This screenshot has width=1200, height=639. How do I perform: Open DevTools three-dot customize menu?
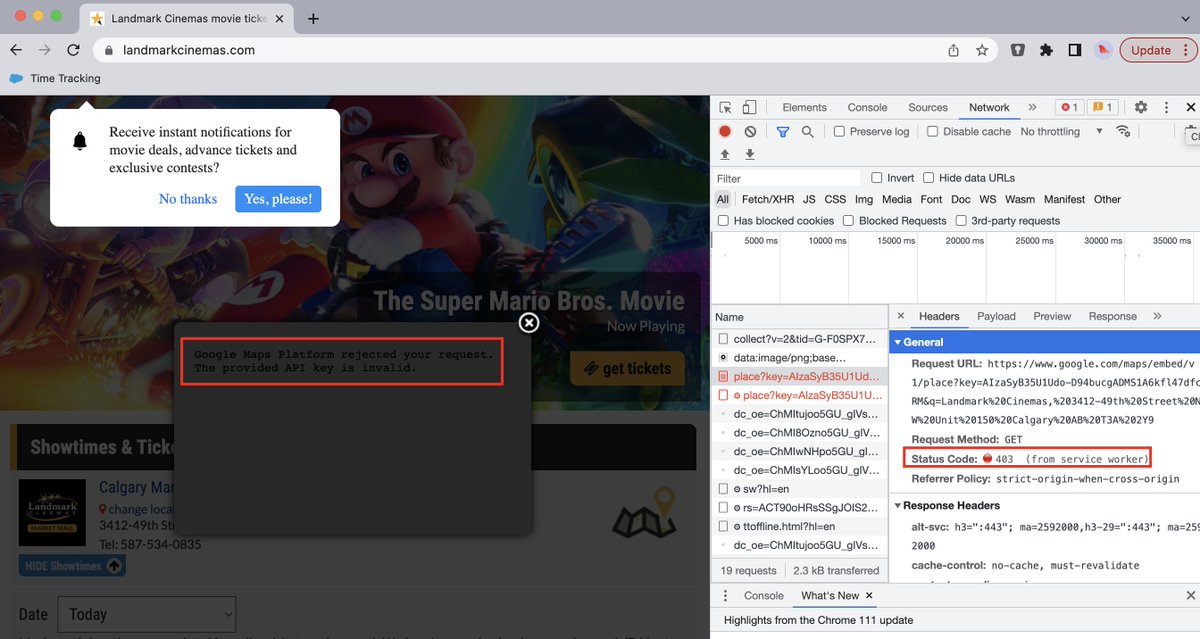tap(1166, 108)
